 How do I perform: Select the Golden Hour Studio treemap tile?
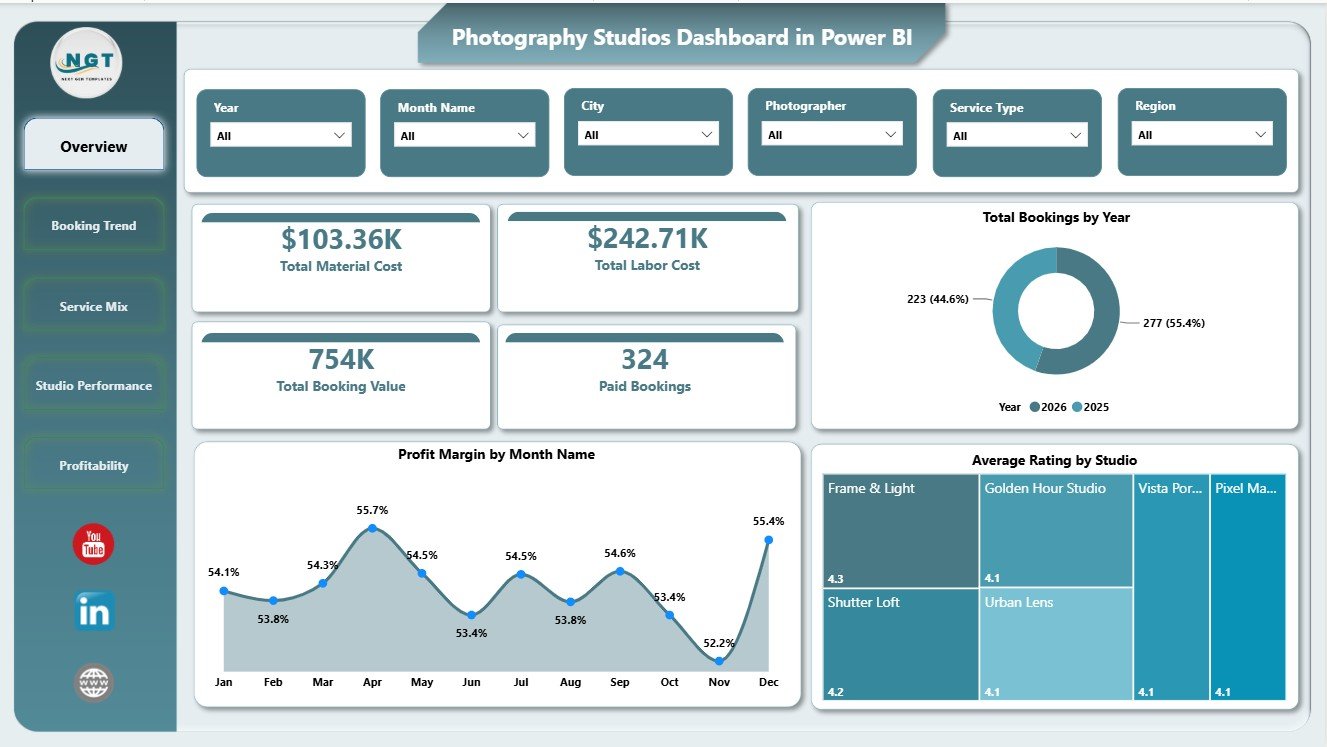[x=1056, y=530]
